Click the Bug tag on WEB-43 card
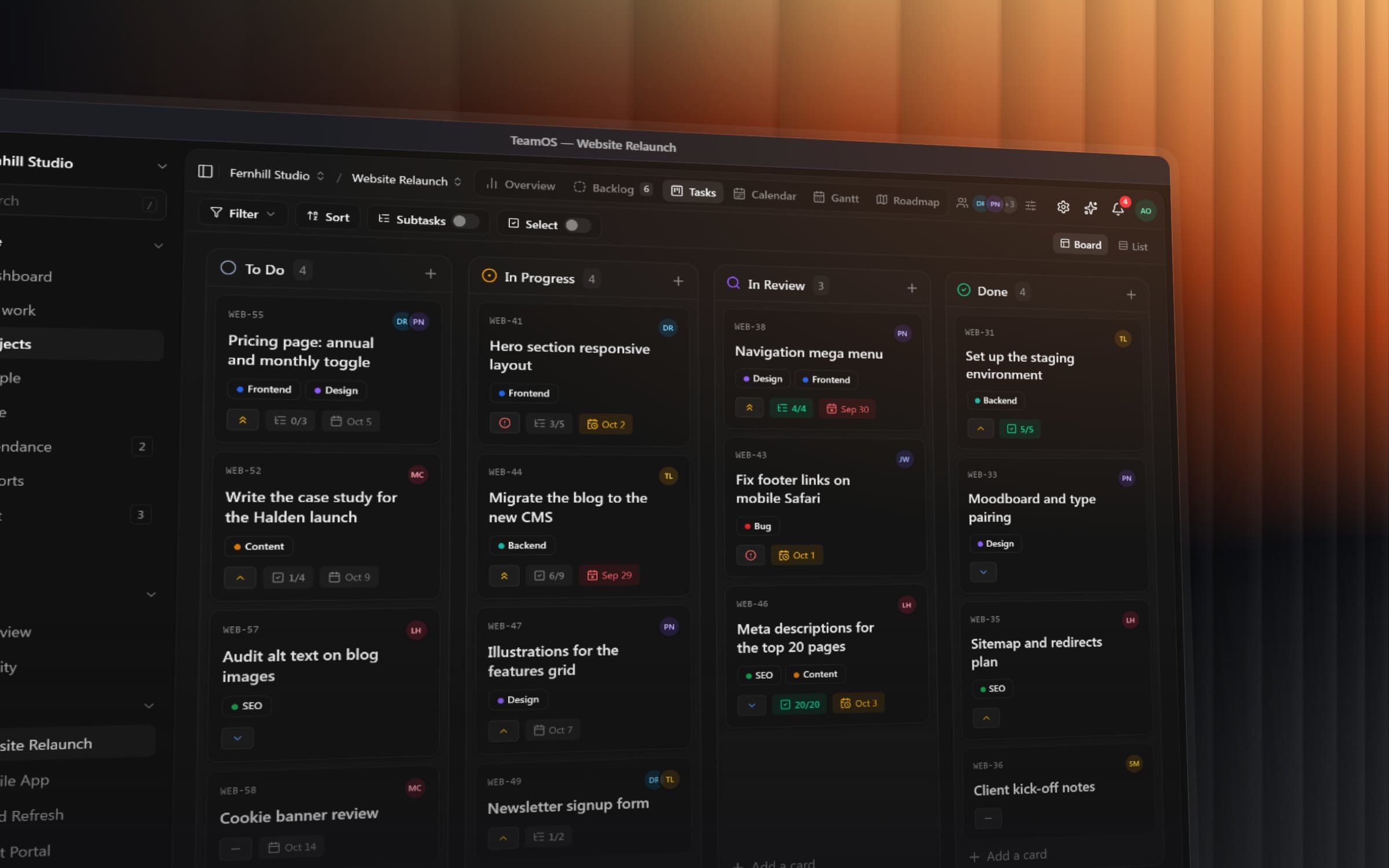Screen dimensions: 1389x868 [758, 526]
